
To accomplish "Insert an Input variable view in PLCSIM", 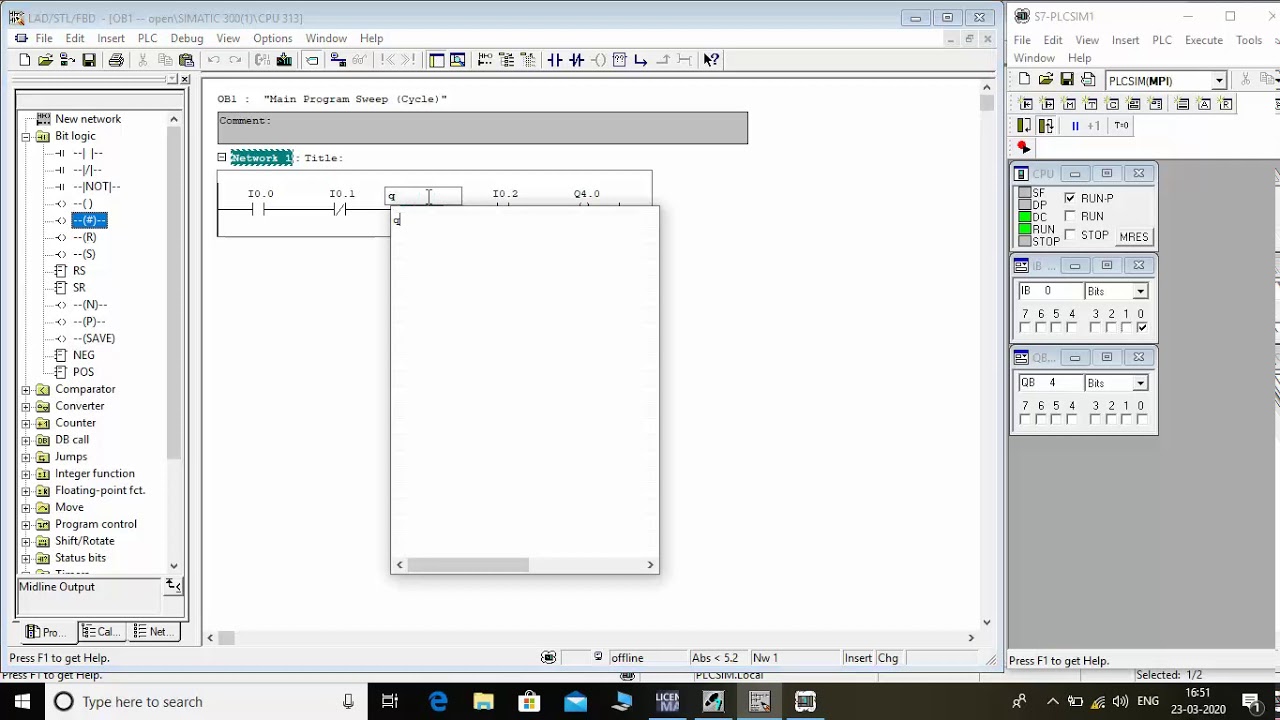I will pyautogui.click(x=1026, y=104).
